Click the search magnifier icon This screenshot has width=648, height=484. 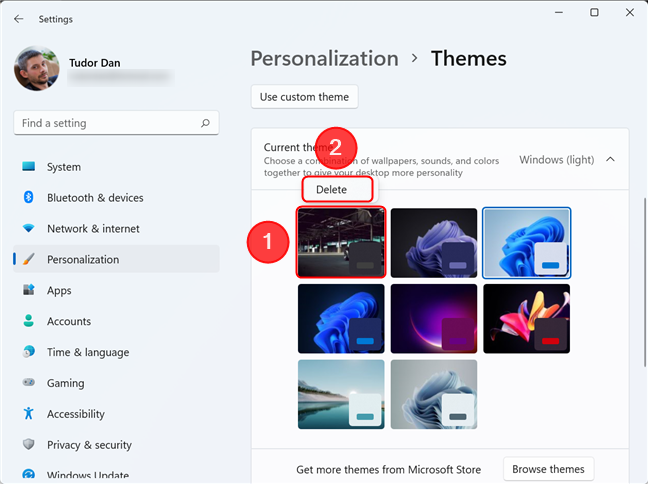pyautogui.click(x=205, y=123)
